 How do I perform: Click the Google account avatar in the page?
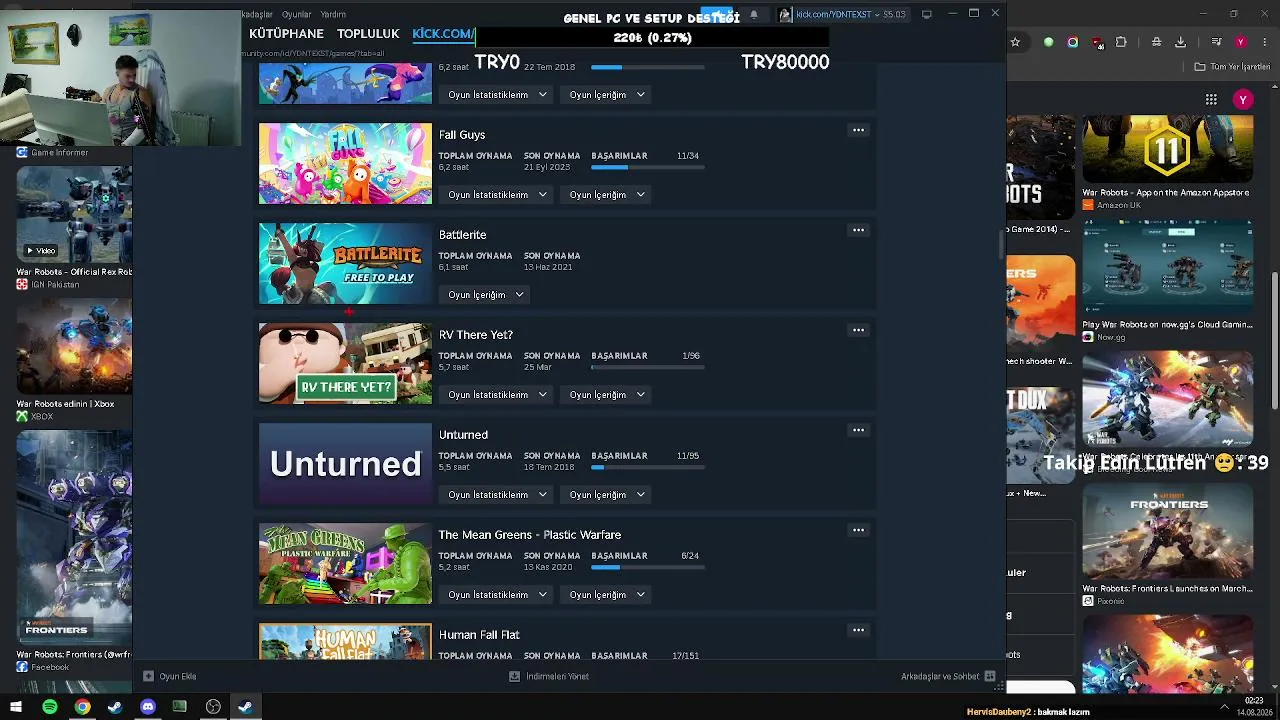[1243, 99]
